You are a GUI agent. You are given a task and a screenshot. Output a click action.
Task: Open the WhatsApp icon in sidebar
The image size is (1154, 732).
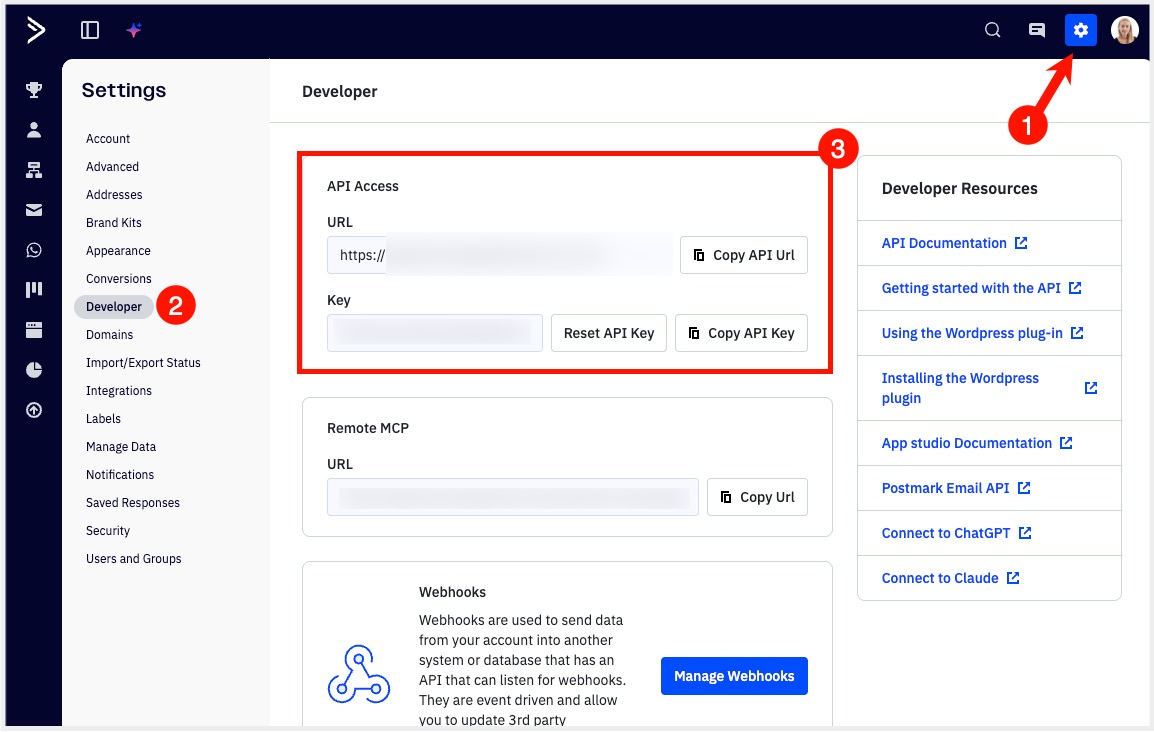point(34,250)
